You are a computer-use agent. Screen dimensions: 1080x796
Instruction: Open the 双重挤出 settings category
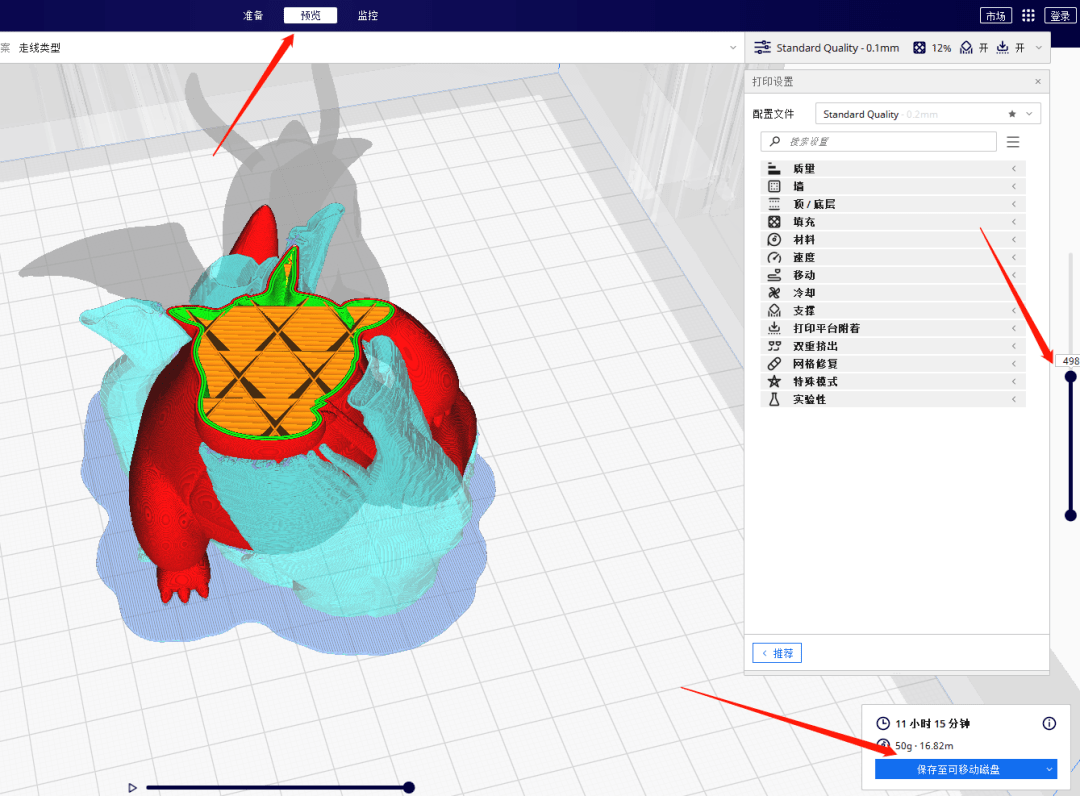(x=893, y=346)
